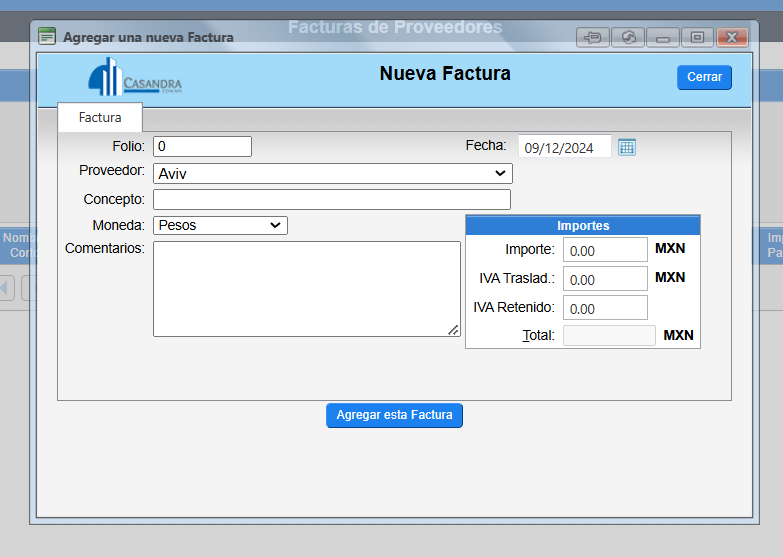This screenshot has height=557, width=783.
Task: Close the dialog with the red X
Action: 732,37
